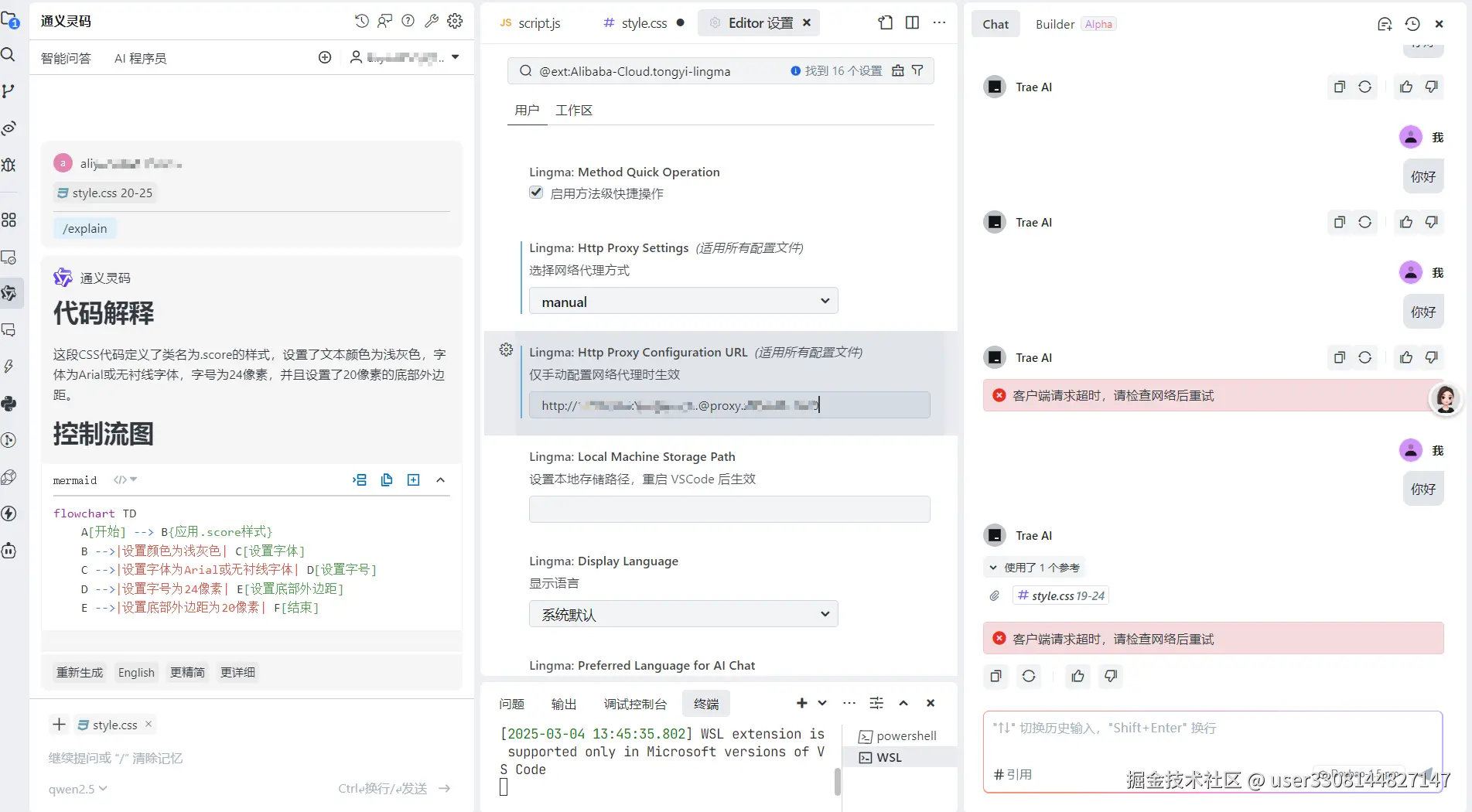This screenshot has width=1472, height=812.
Task: Uncheck 启用方法级快捷操作 checkbox
Action: click(536, 193)
